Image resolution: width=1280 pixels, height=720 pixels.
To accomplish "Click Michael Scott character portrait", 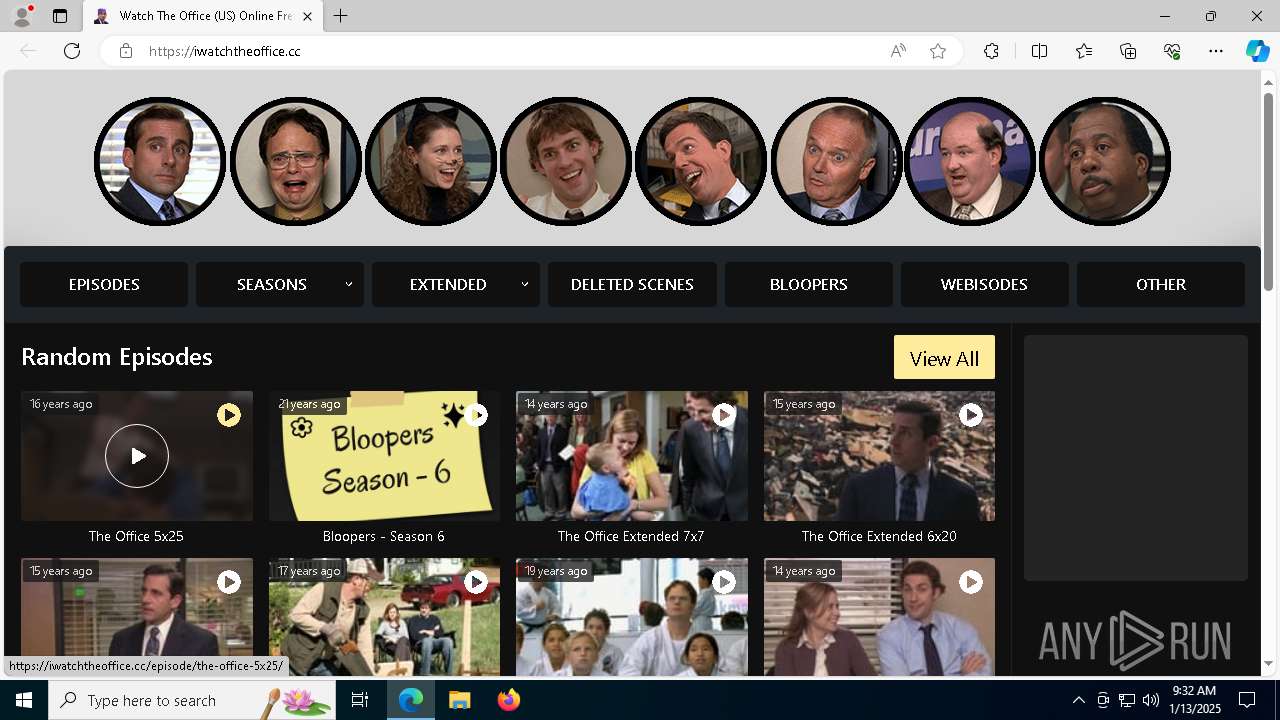I will (160, 161).
